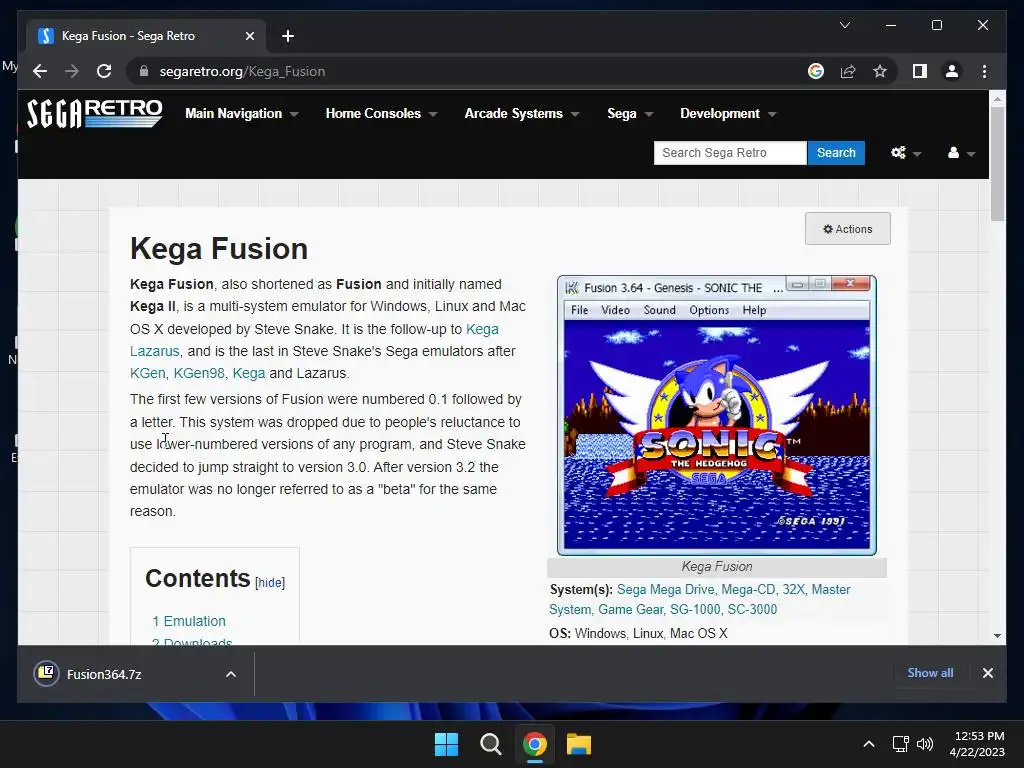Click the scrollbar up arrow

[x=997, y=98]
